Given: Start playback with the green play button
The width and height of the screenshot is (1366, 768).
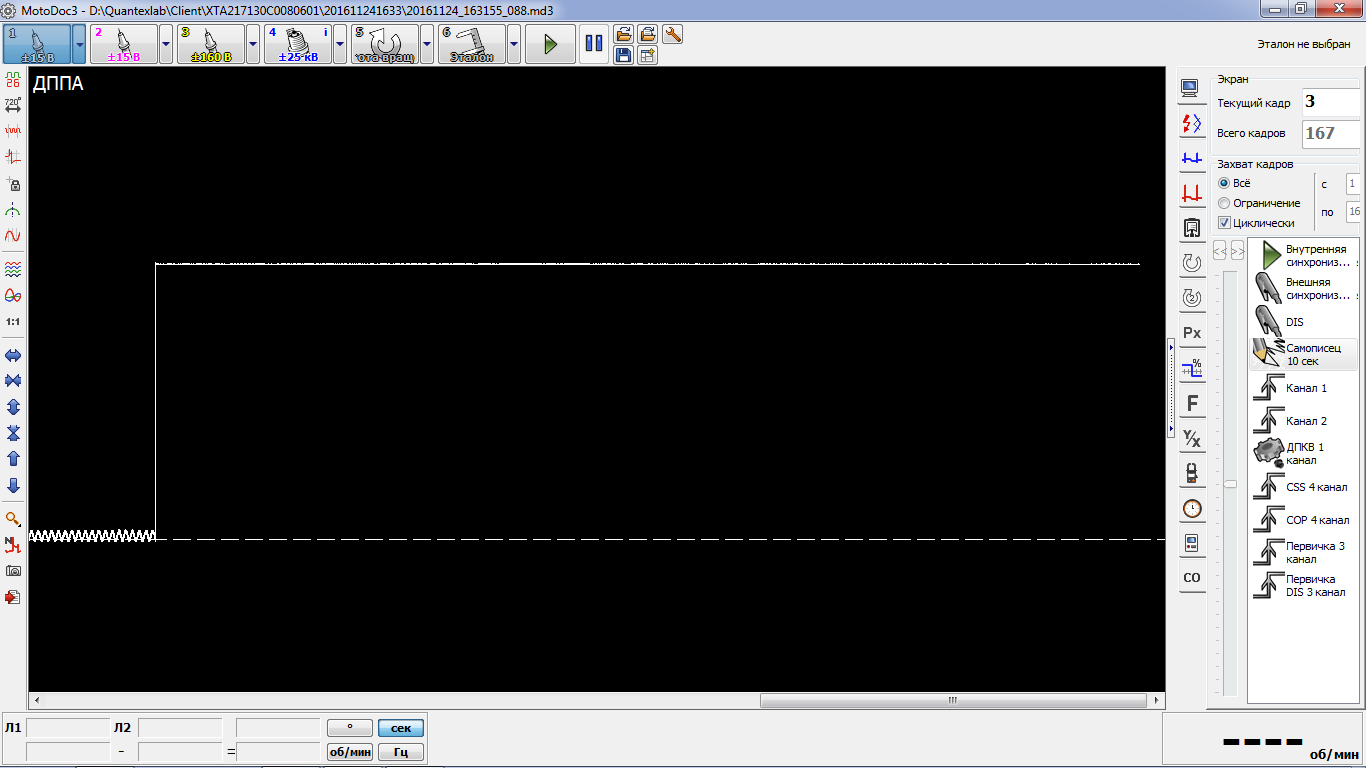Looking at the screenshot, I should point(550,44).
